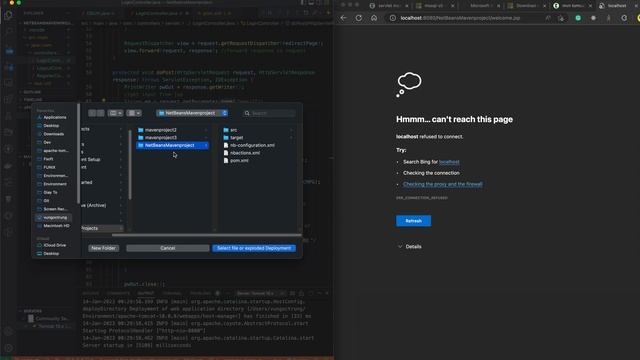
Task: Open the NetBeansMavenproject path popup
Action: click(192, 113)
